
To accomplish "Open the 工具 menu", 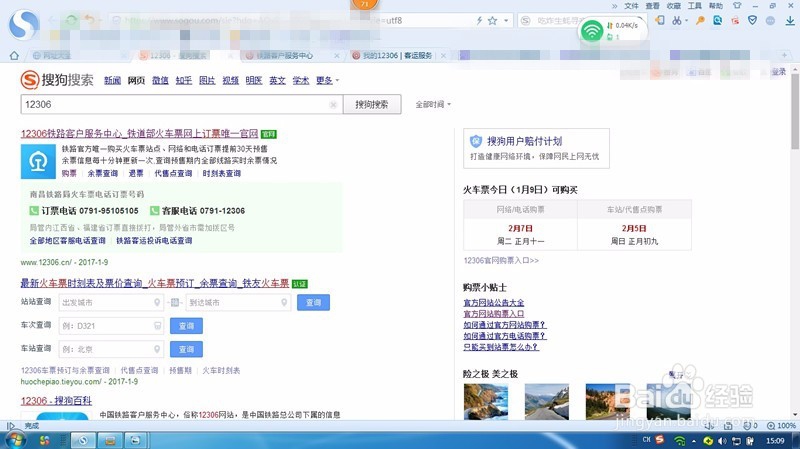I will pos(694,6).
